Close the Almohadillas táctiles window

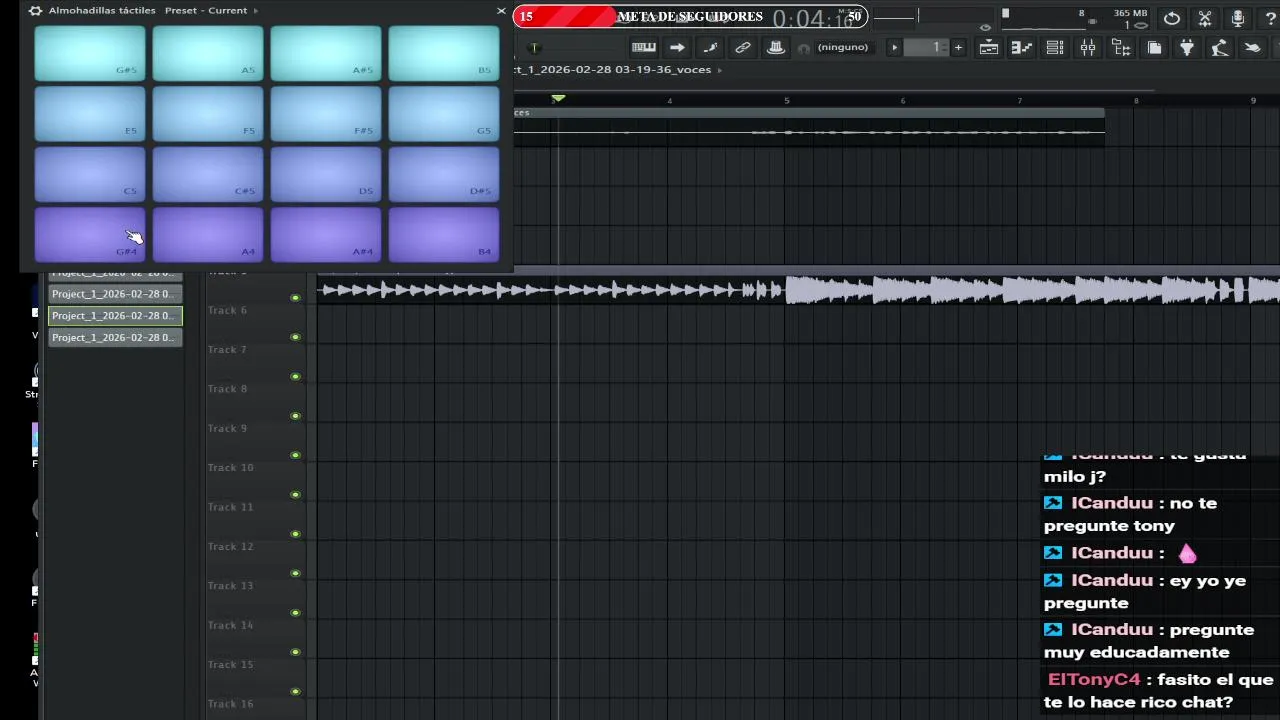501,11
